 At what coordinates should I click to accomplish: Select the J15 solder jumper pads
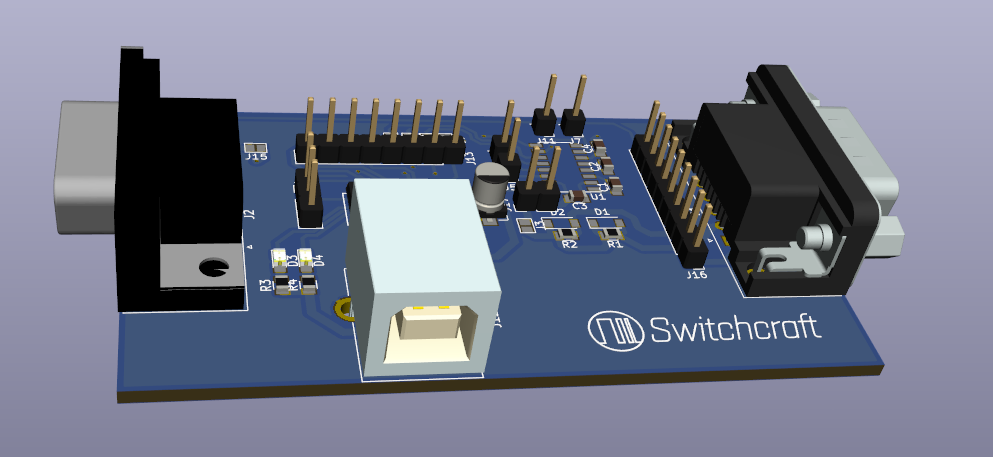[x=256, y=147]
